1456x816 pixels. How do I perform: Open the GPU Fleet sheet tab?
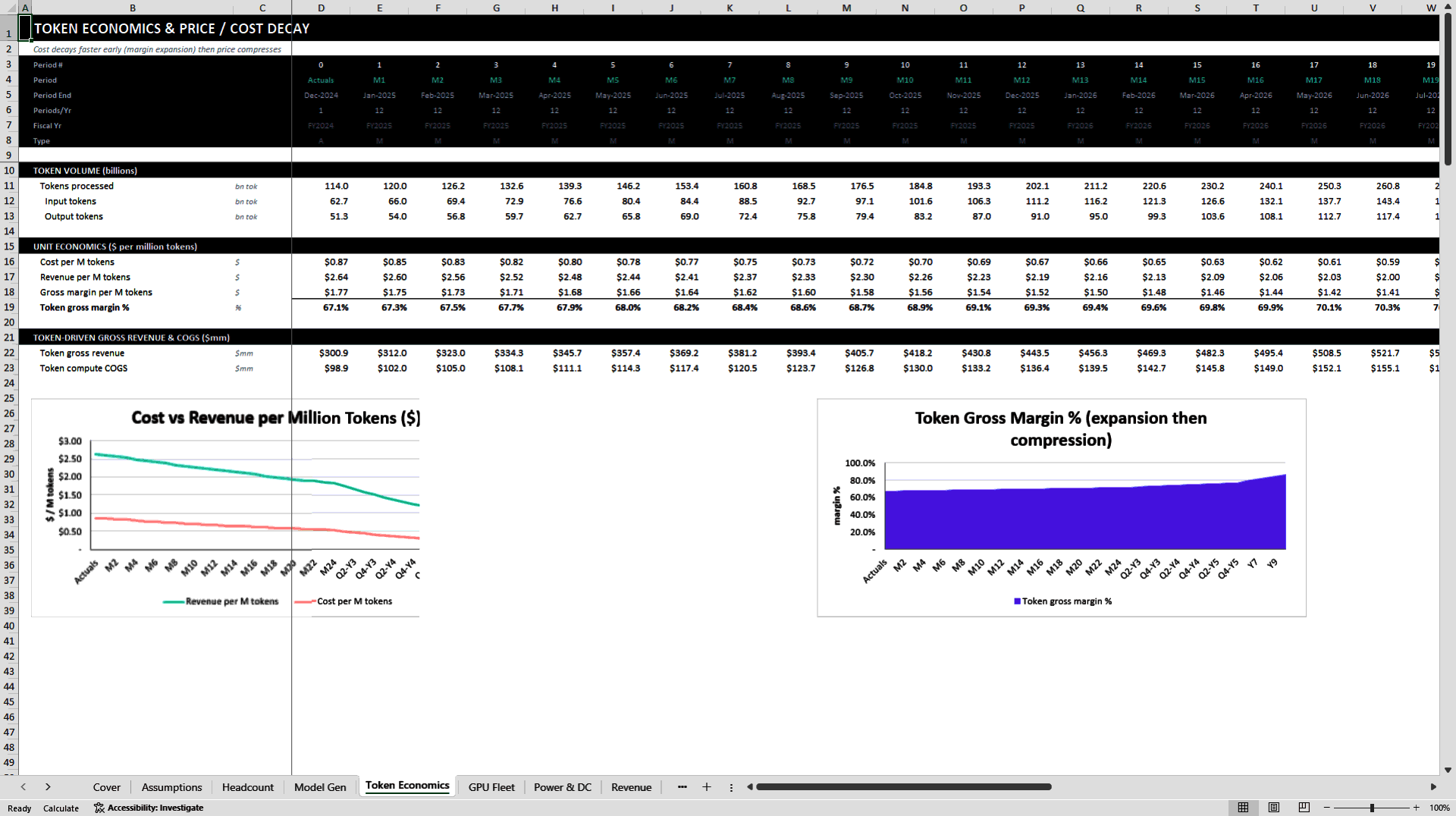click(x=491, y=787)
